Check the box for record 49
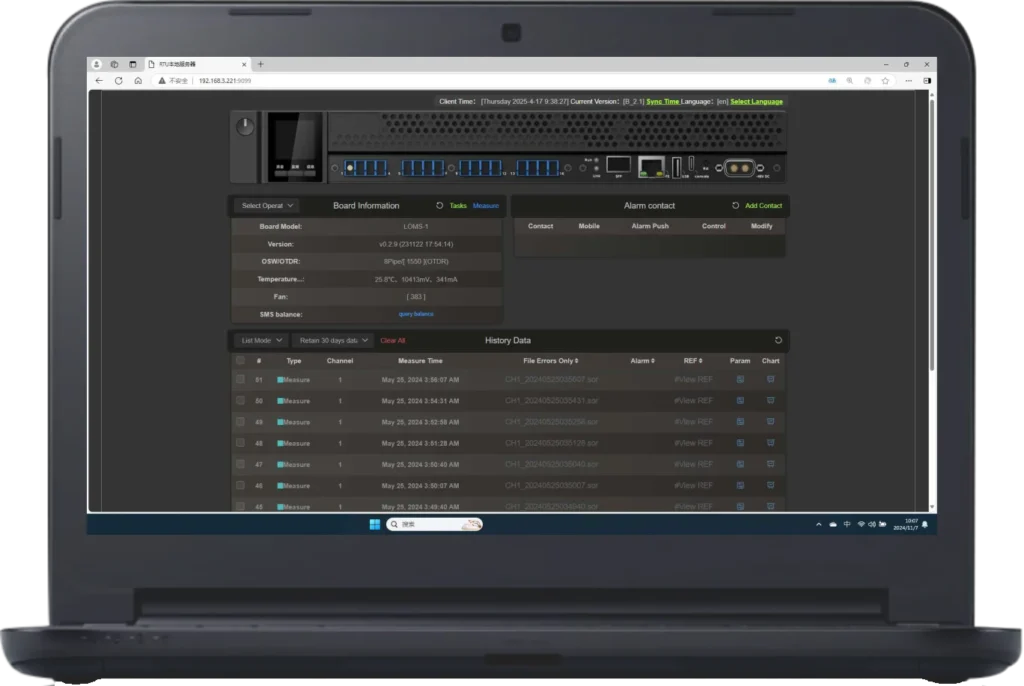Viewport: 1024px width, 686px height. (x=240, y=422)
